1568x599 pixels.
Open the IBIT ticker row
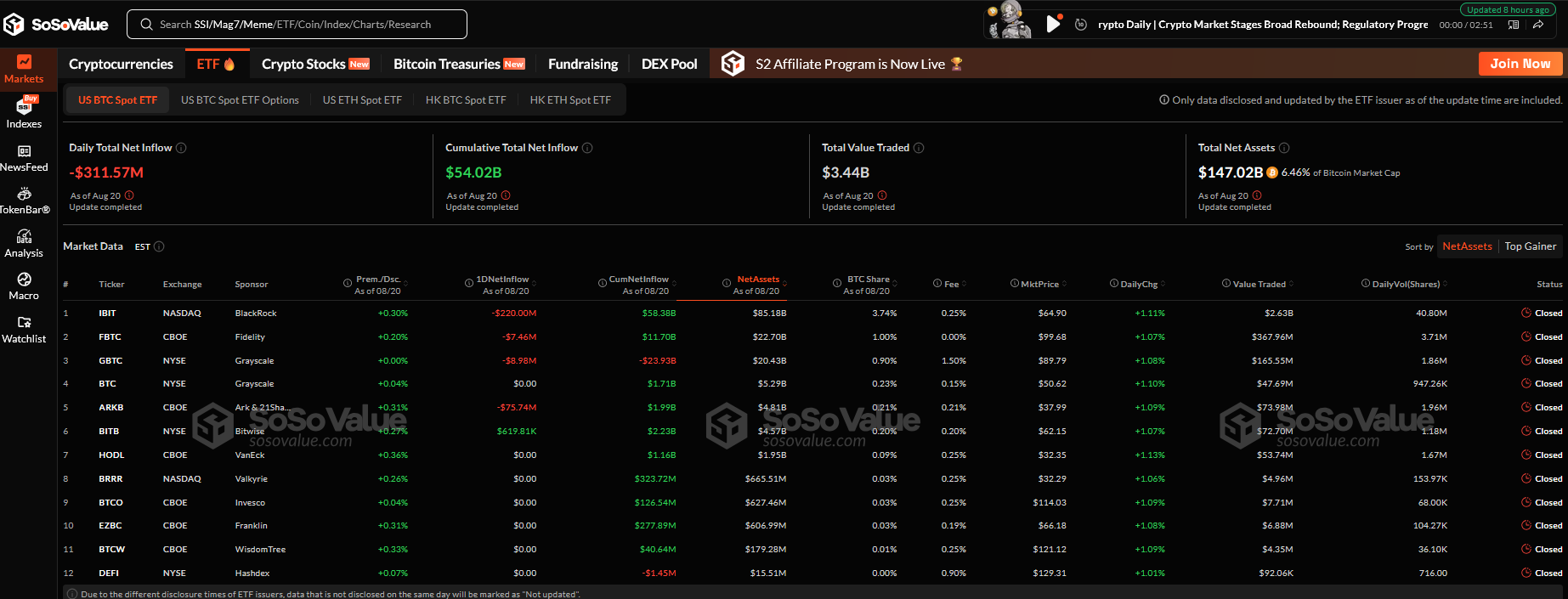coord(812,314)
